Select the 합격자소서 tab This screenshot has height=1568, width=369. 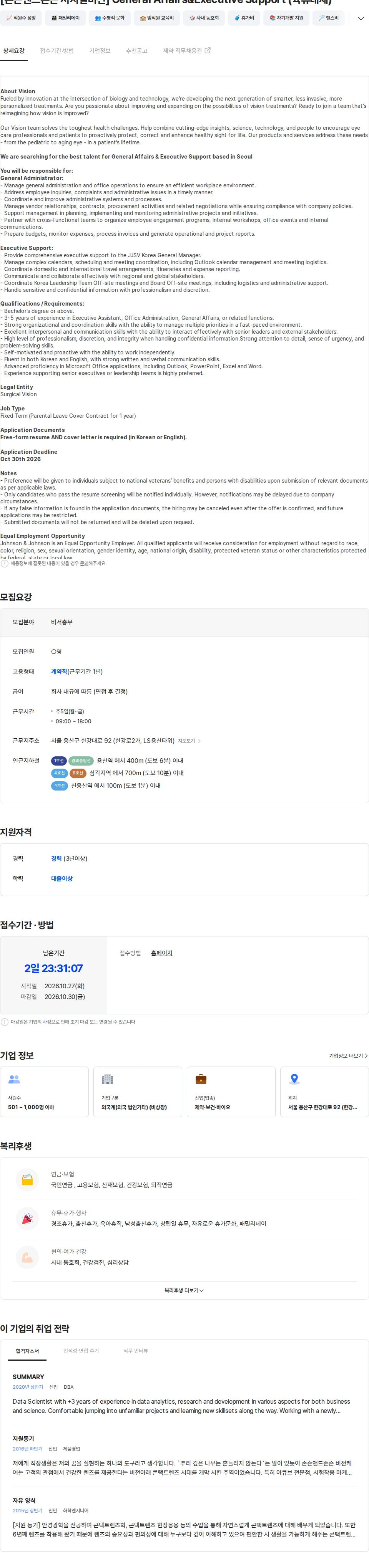tap(27, 1351)
